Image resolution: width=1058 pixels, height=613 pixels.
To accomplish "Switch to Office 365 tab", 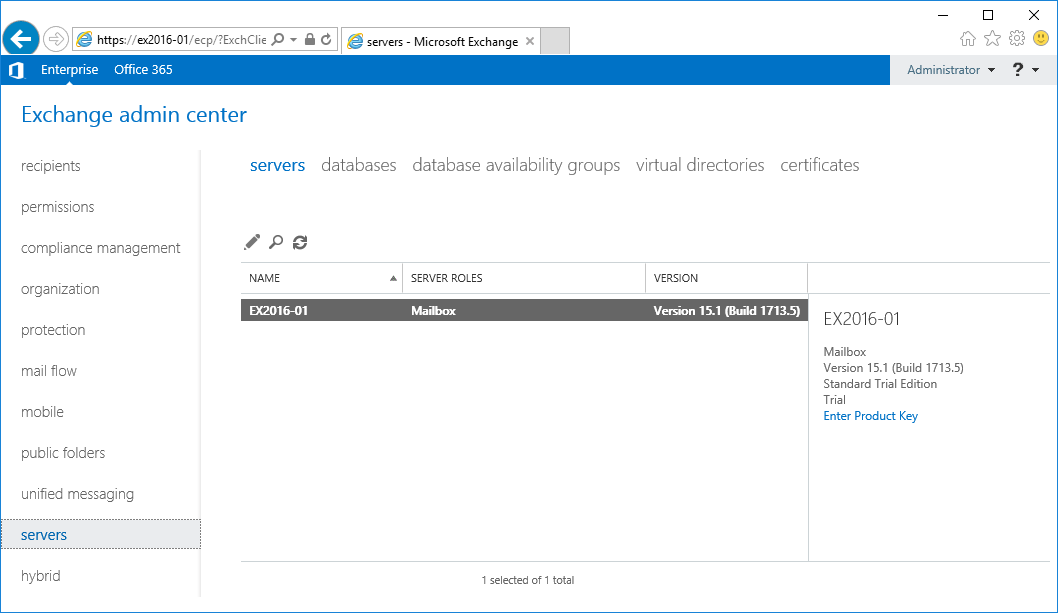I will [143, 70].
